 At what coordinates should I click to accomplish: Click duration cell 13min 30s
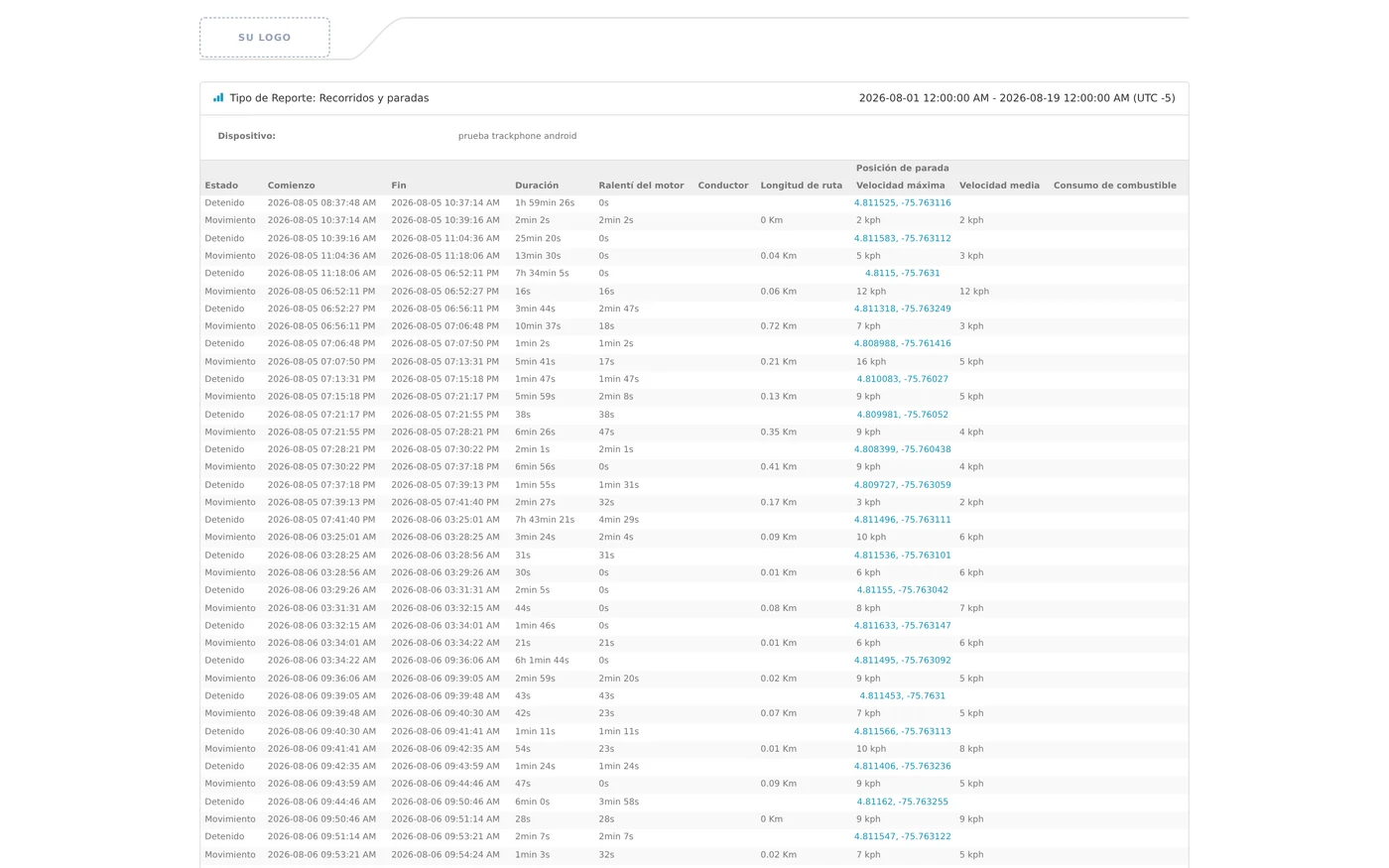(538, 256)
